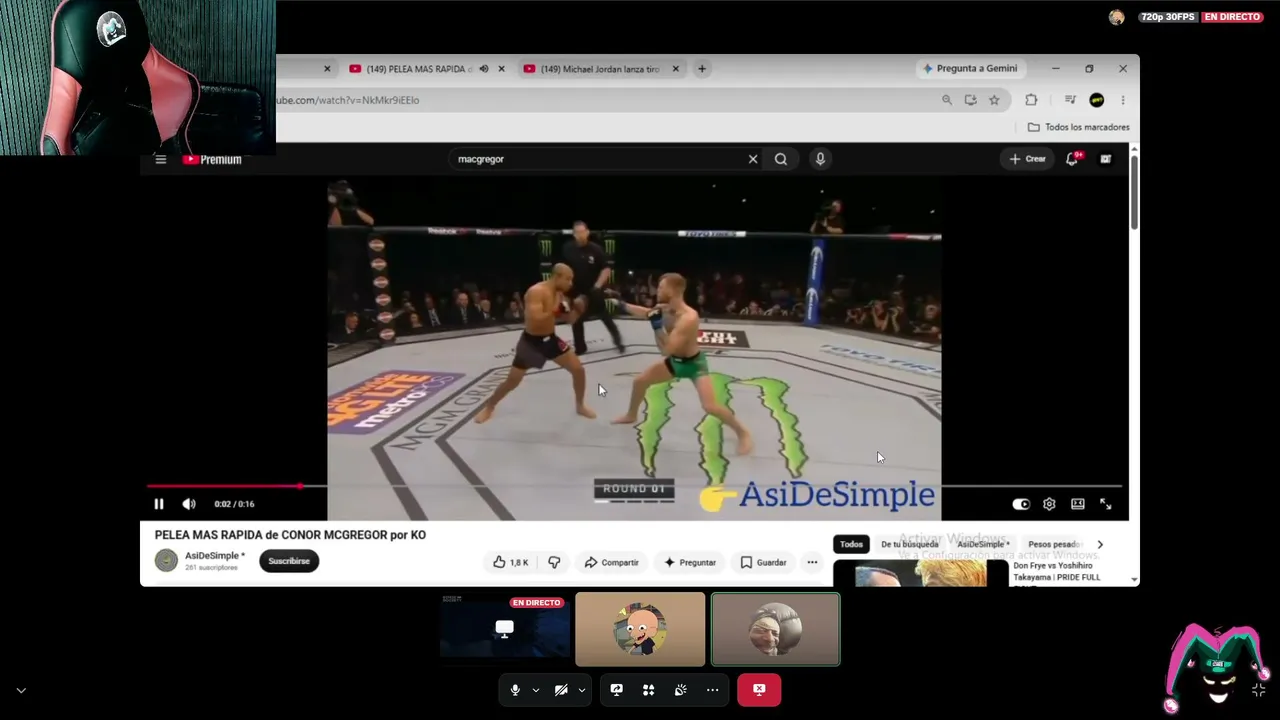Pause the YouTube video
The width and height of the screenshot is (1280, 720).
point(158,504)
